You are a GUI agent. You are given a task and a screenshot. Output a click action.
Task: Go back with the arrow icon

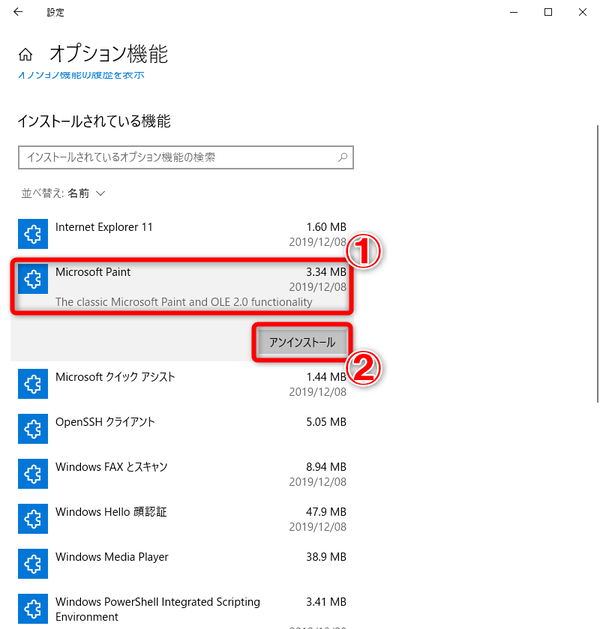(18, 12)
